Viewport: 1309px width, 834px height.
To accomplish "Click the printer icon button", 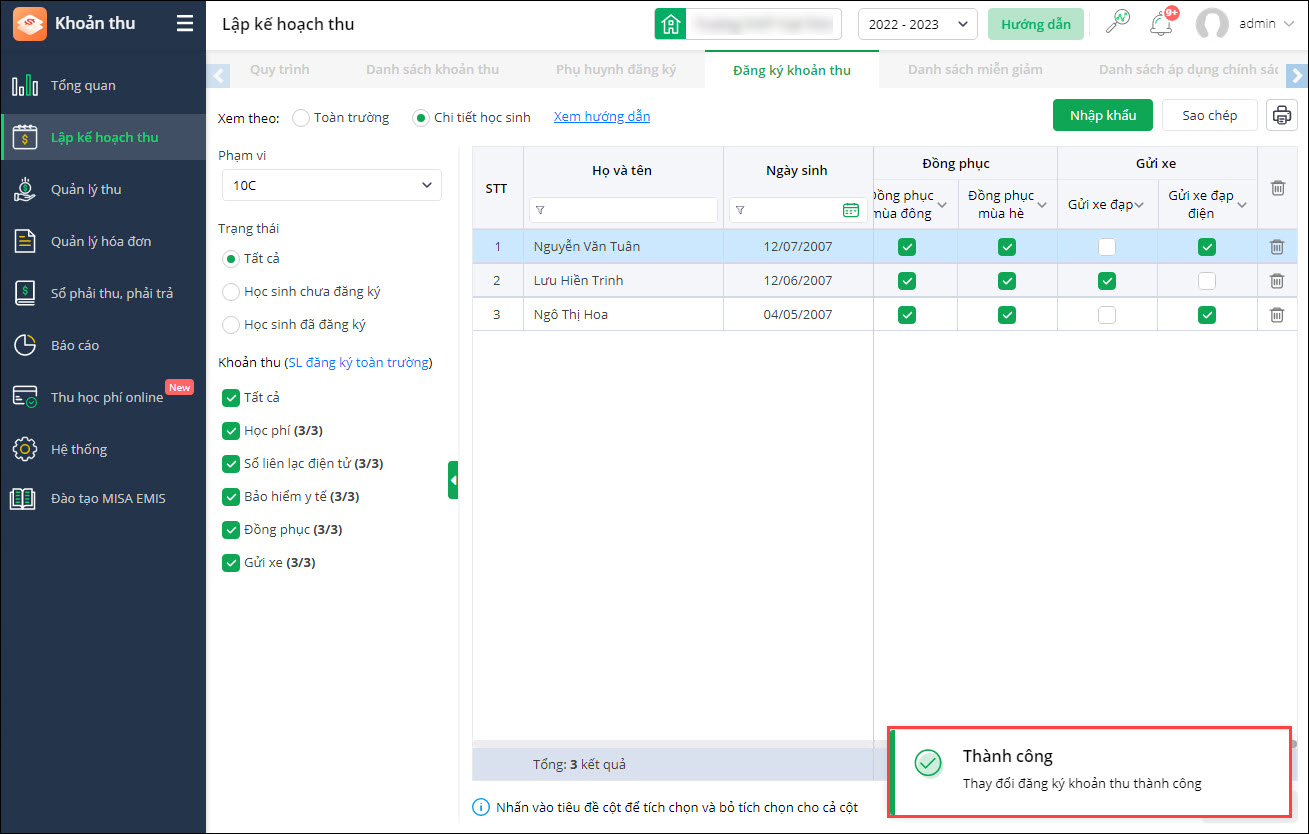I will [x=1282, y=115].
